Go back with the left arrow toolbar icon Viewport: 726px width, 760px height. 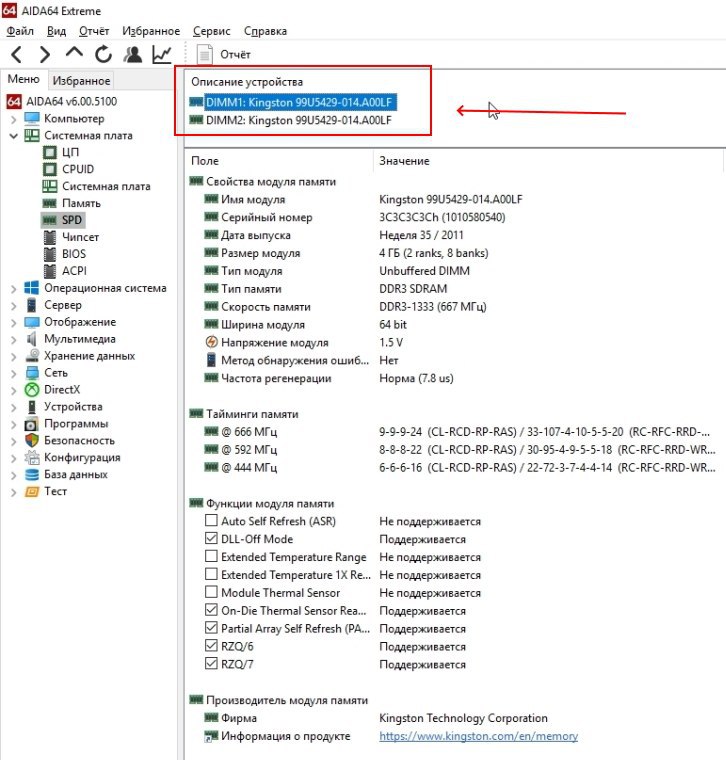tap(16, 54)
